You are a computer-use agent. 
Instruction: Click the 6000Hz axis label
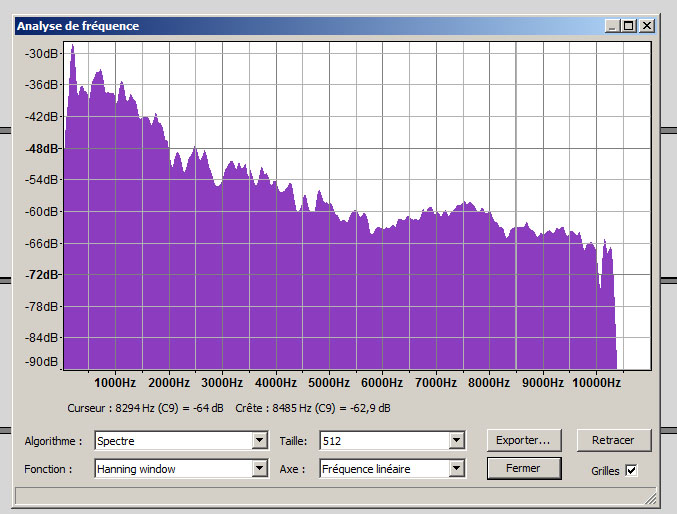(382, 383)
